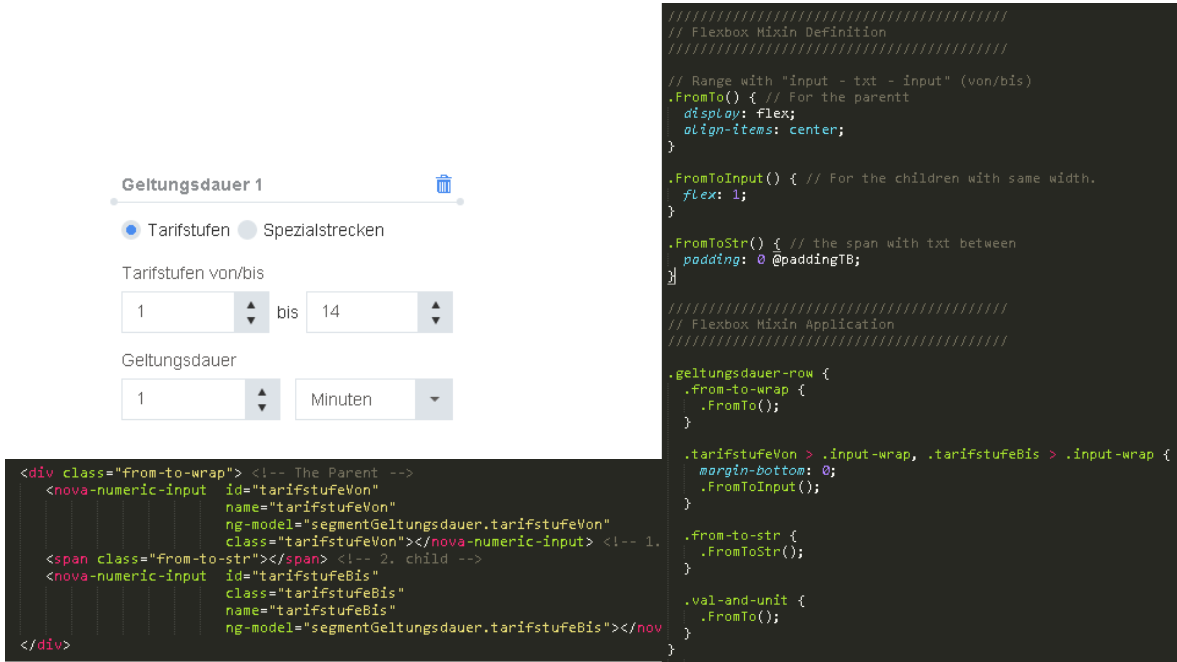Click the 'flex: 1;' code line

click(715, 194)
